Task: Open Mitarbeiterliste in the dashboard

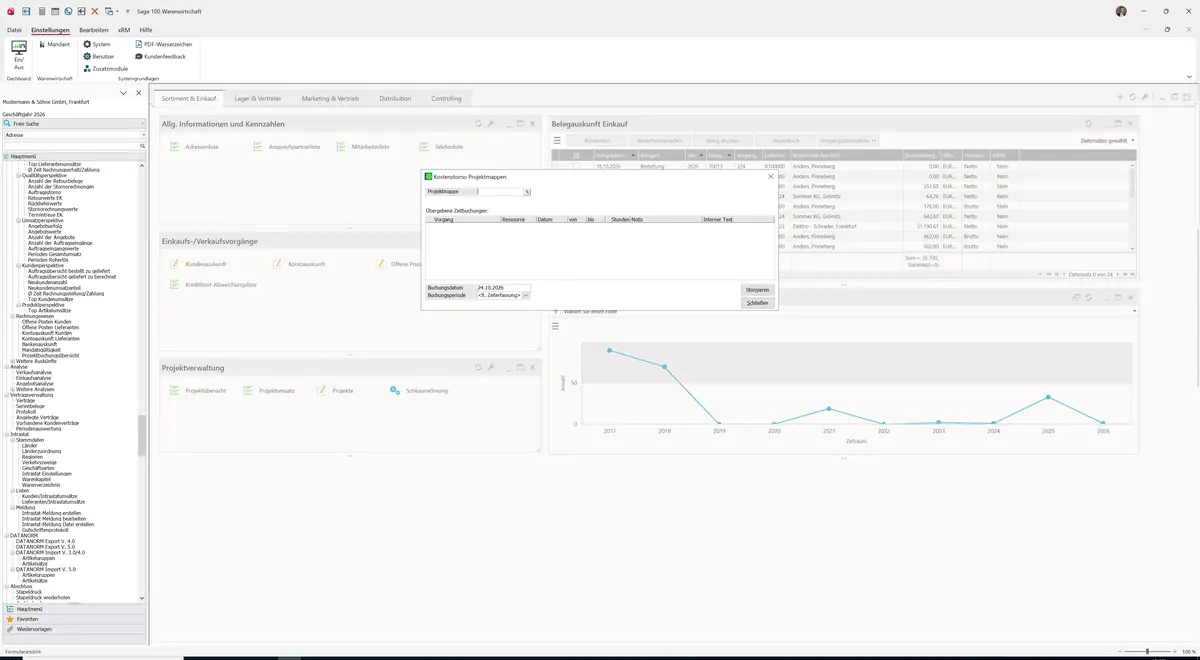Action: (x=363, y=147)
